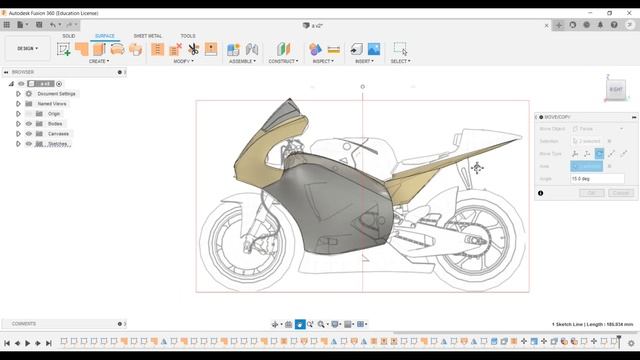Select the Unstitch tool
Image resolution: width=640 pixels, height=360 pixels.
click(x=175, y=49)
